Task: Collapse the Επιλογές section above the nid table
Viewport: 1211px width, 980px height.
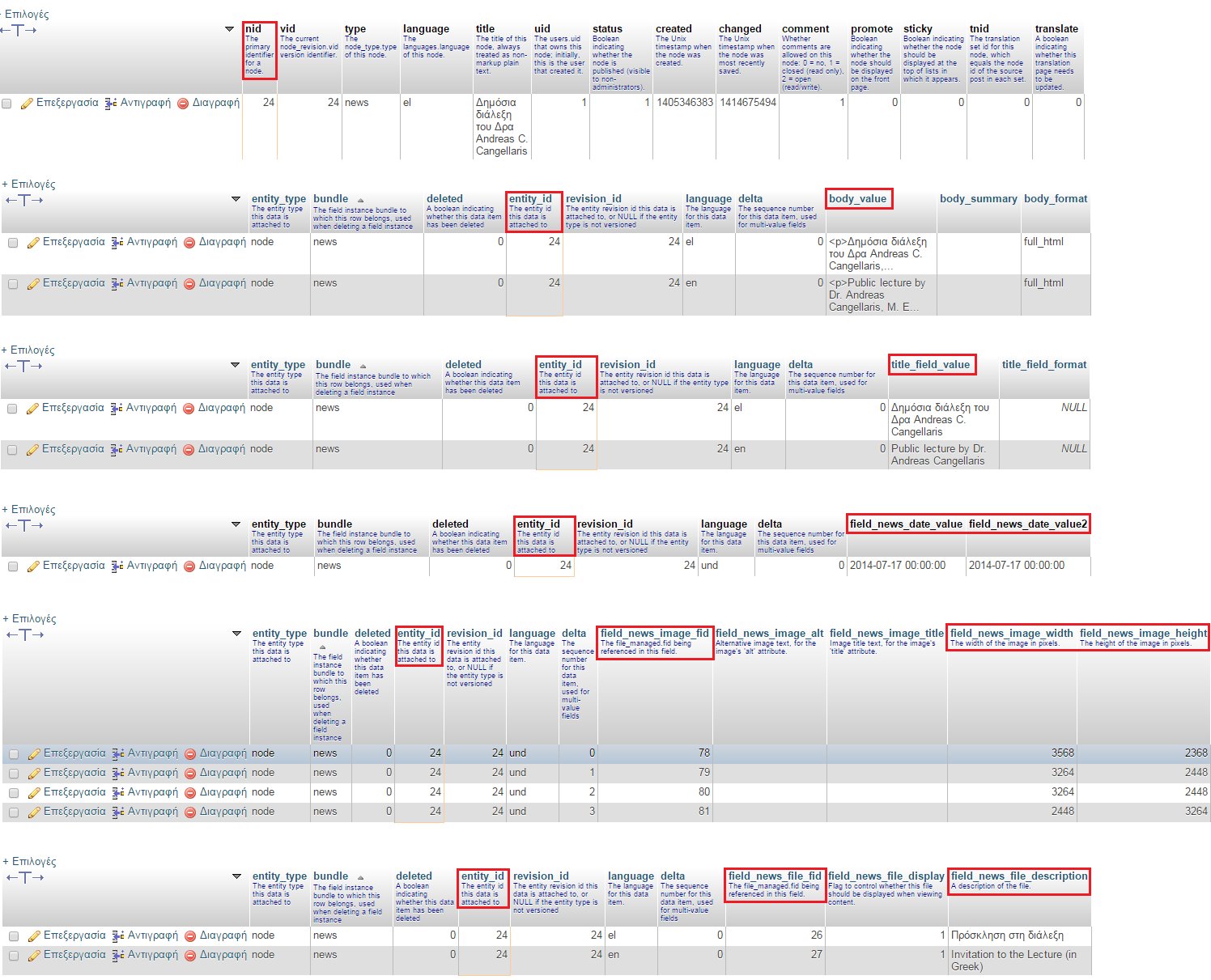Action: coord(24,14)
